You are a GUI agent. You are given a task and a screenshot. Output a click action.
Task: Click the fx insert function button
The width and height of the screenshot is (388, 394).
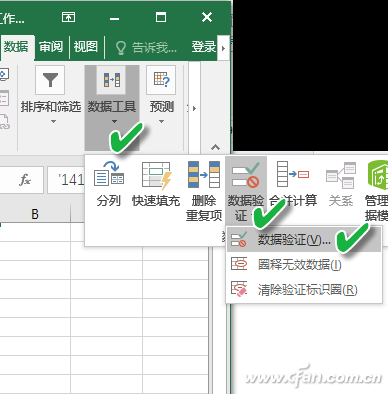(x=25, y=180)
